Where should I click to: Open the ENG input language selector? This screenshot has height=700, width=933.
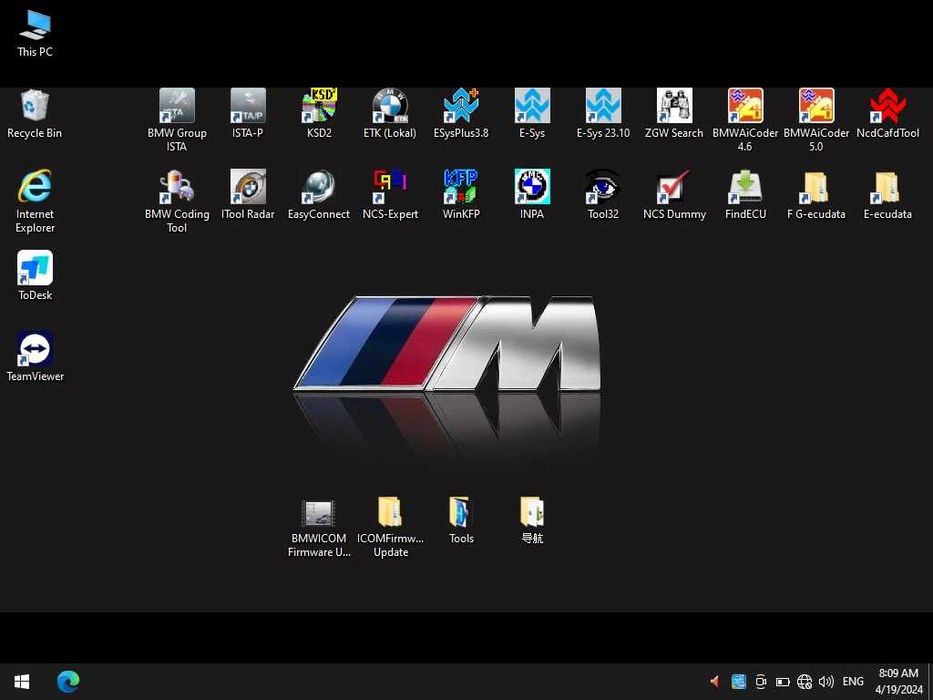[x=853, y=682]
